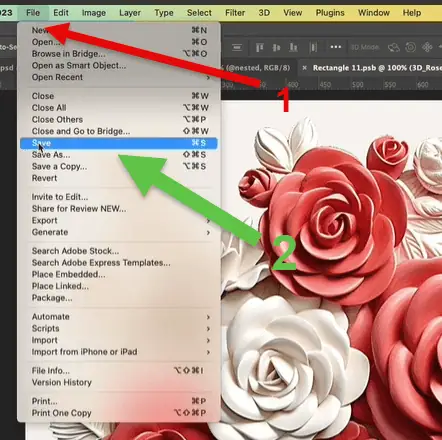Choose Close All

pyautogui.click(x=119, y=108)
